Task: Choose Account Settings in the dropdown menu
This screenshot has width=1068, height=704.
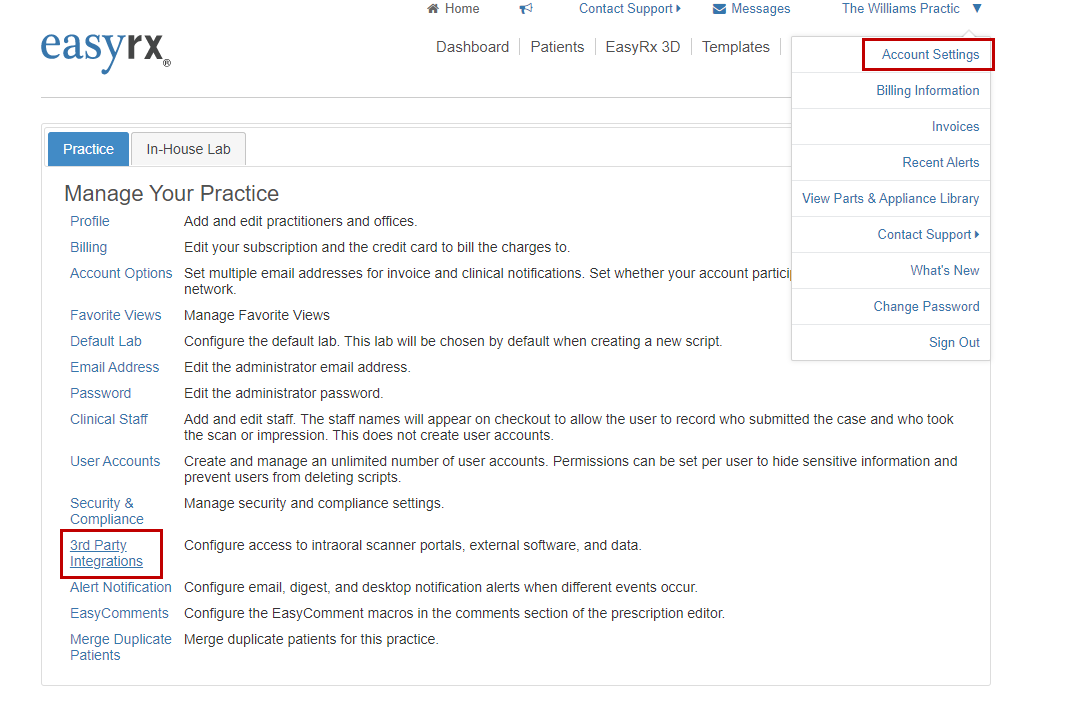Action: [x=930, y=54]
